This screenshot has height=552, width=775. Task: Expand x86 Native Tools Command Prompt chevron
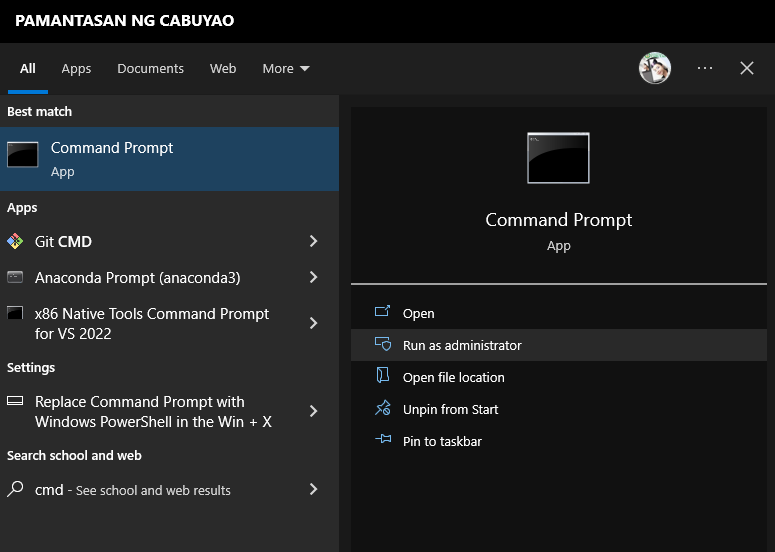pyautogui.click(x=313, y=323)
